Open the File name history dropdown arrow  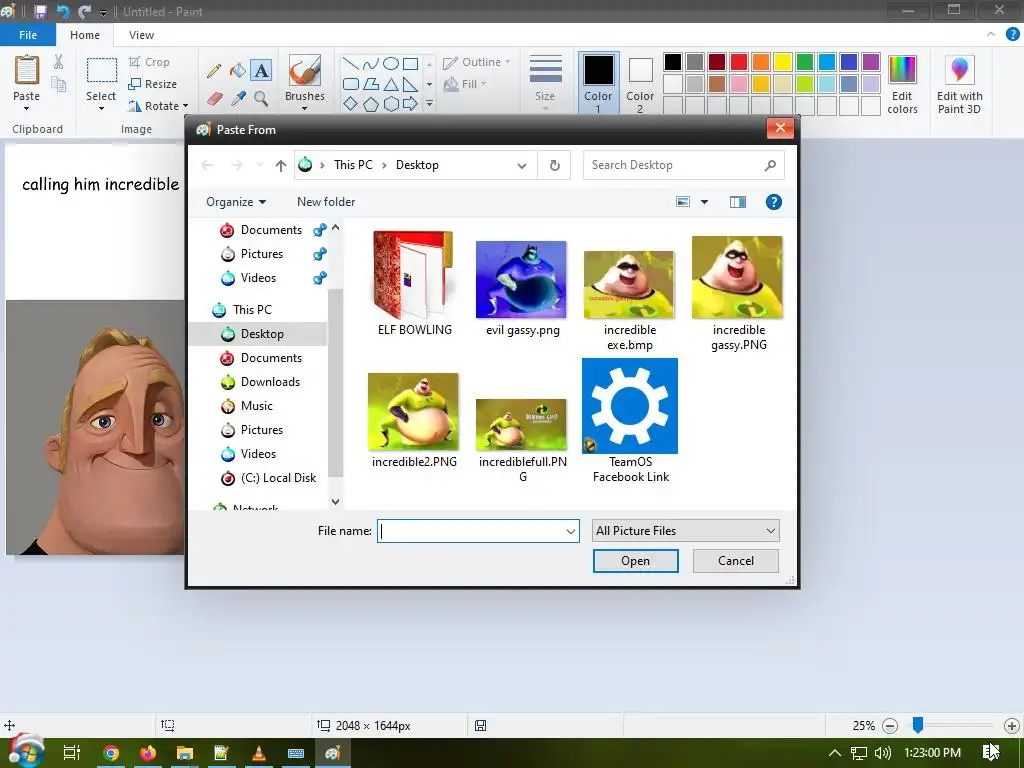point(571,532)
